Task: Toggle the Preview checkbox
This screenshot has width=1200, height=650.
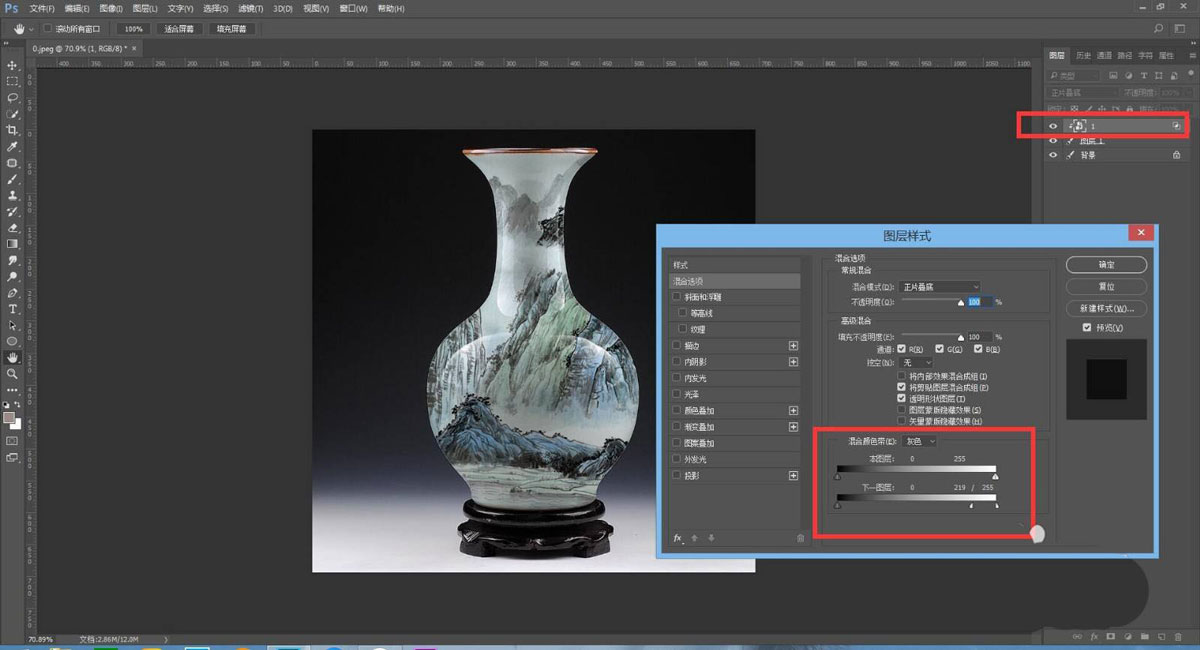Action: 1087,328
